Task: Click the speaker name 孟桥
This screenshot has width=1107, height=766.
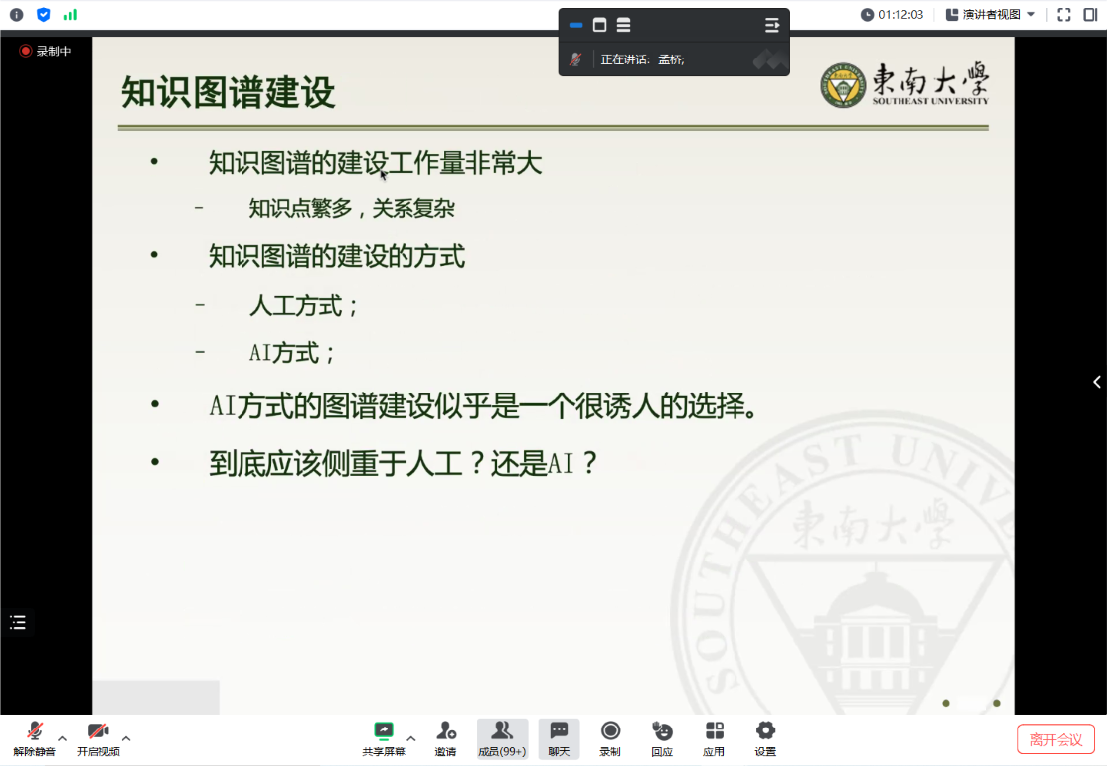Action: (x=671, y=59)
